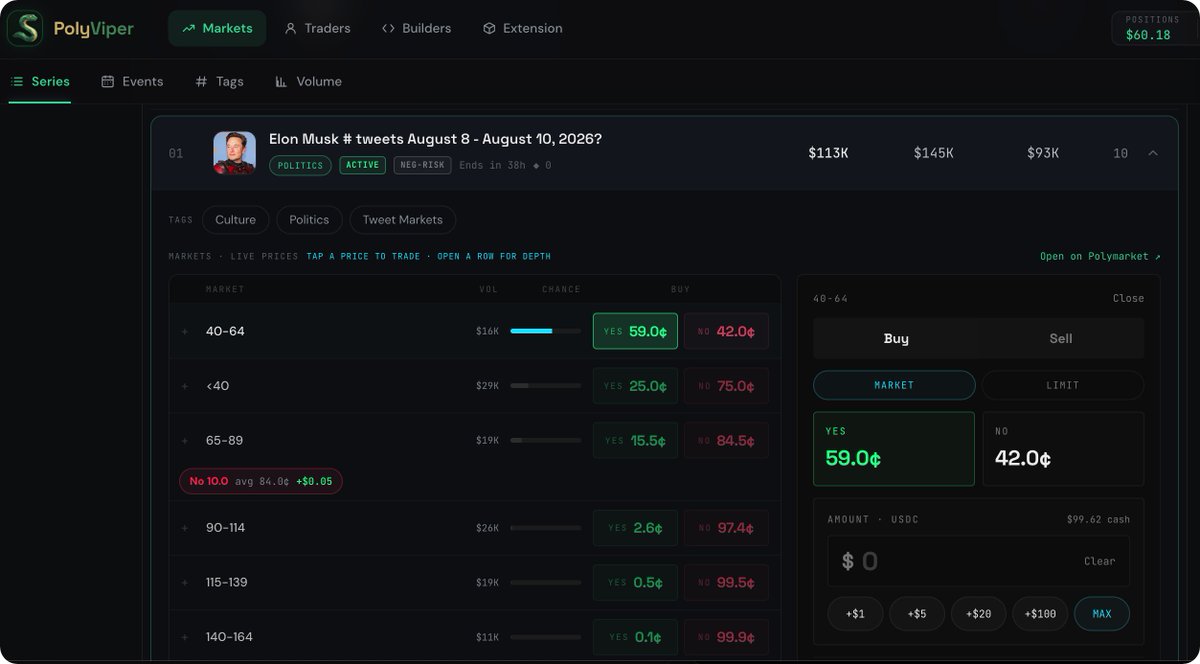Screen dimensions: 1200x664
Task: Click the Elon Musk tweets event title
Action: click(x=435, y=139)
